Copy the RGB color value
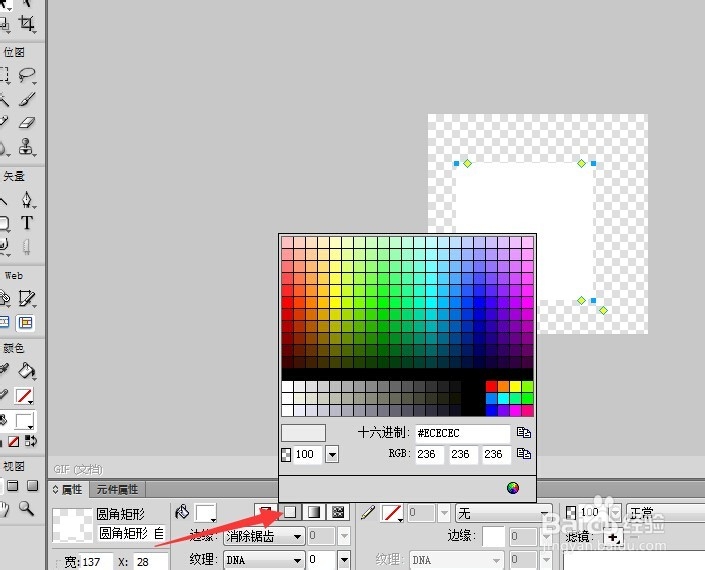705x570 pixels. pos(524,454)
